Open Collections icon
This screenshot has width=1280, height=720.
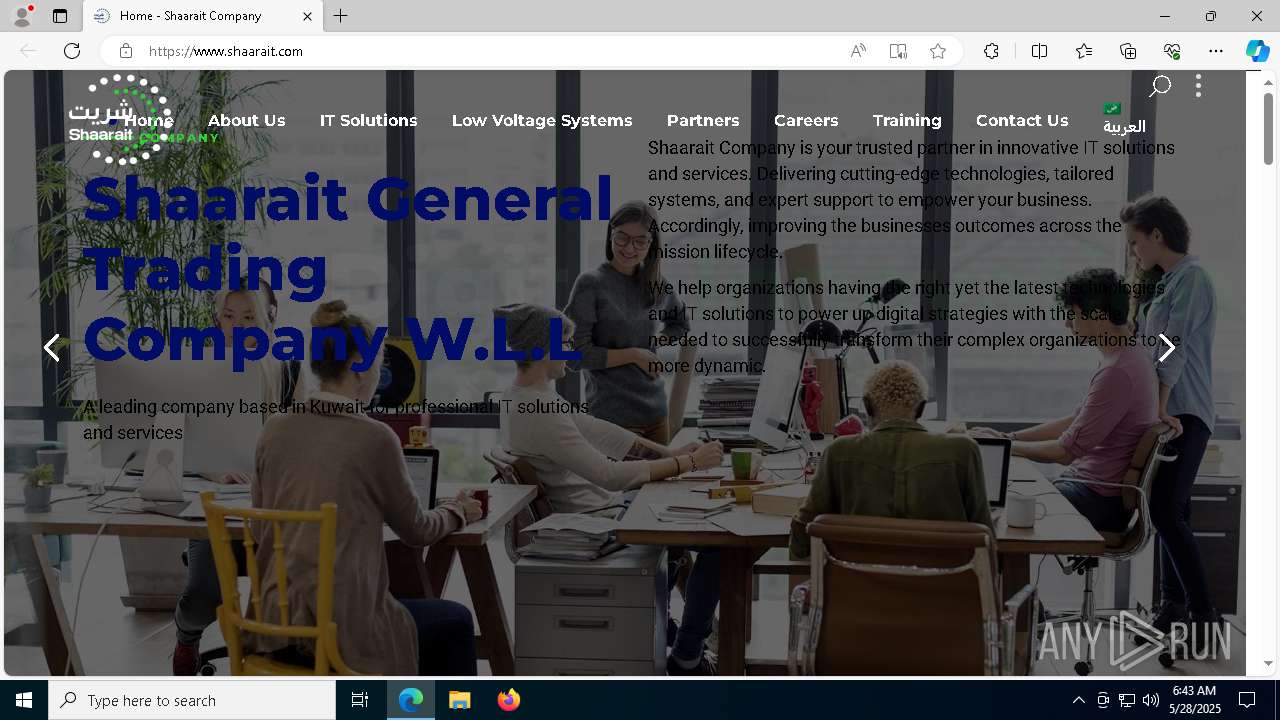tap(1128, 51)
